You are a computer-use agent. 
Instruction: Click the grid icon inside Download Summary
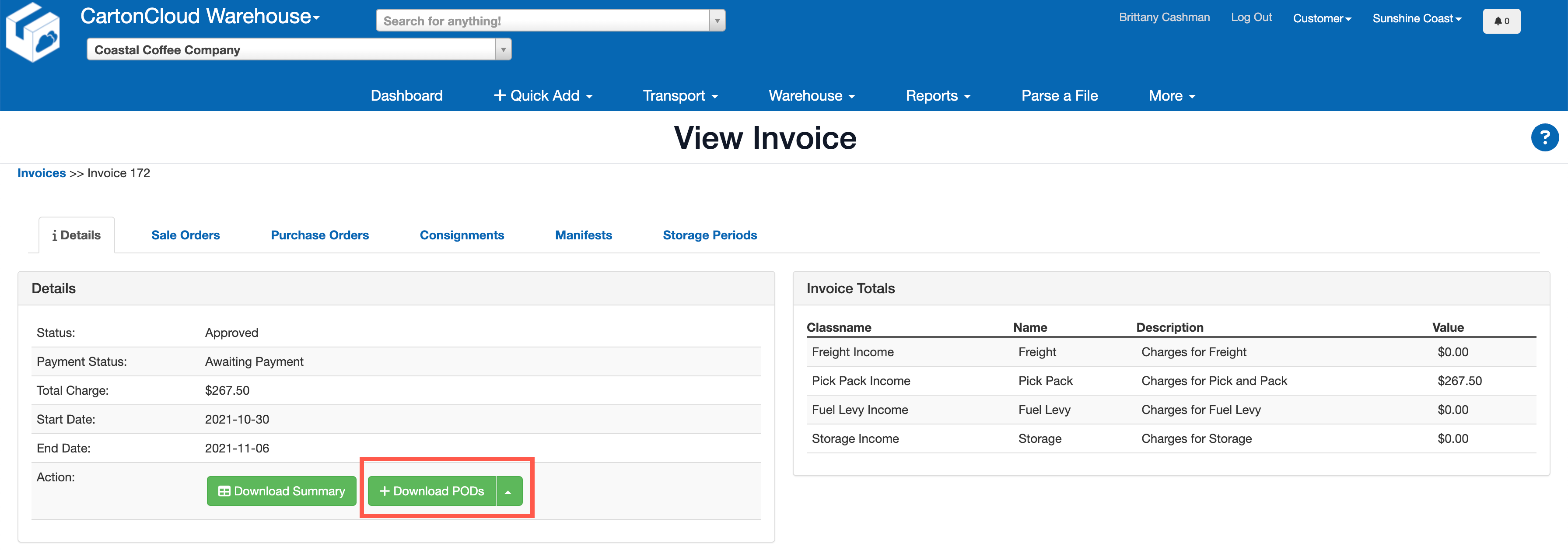[224, 491]
